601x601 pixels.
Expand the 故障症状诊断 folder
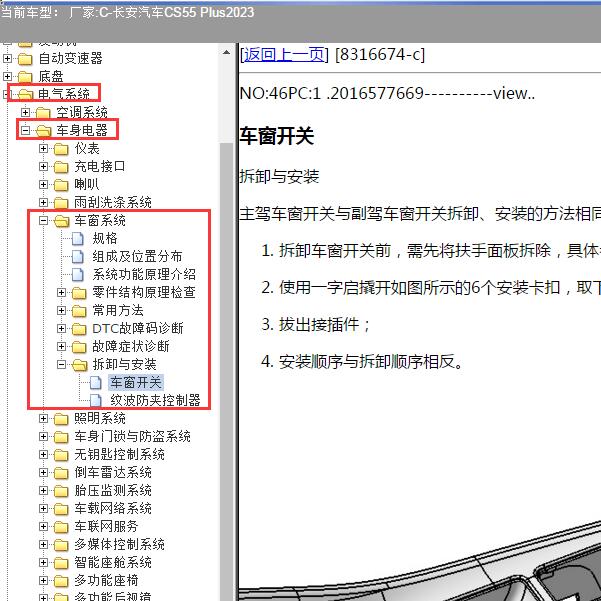point(61,346)
